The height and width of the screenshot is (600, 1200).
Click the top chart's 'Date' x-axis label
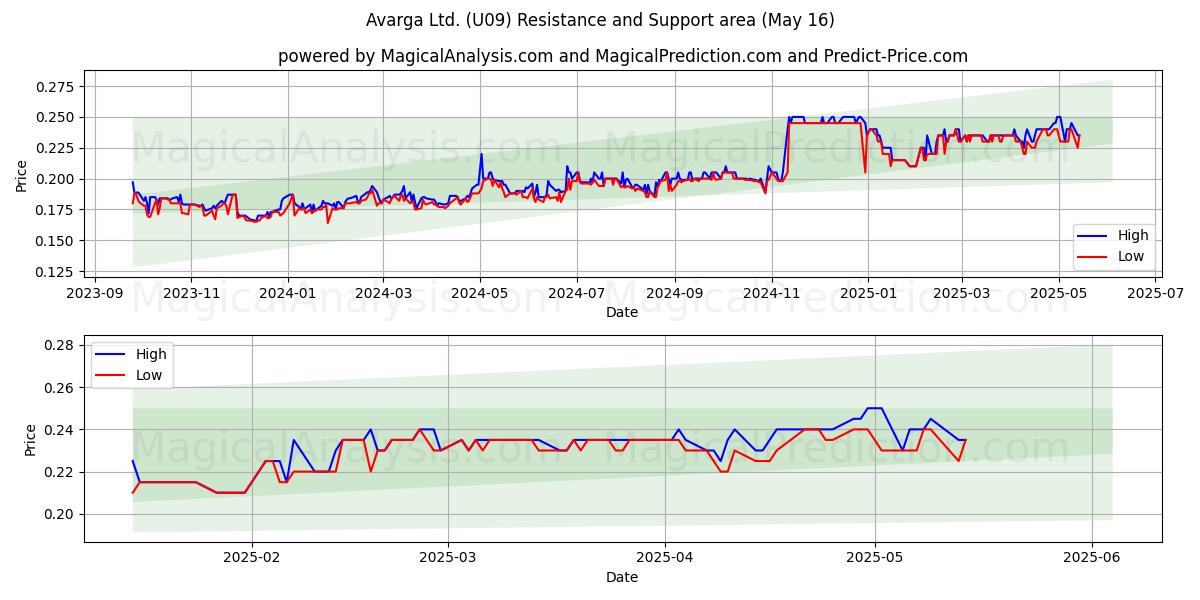(x=622, y=313)
